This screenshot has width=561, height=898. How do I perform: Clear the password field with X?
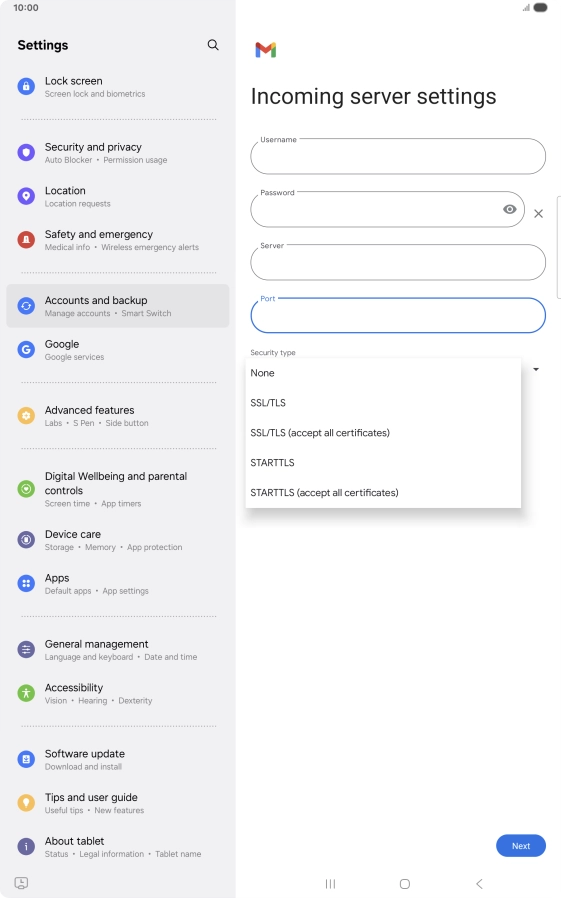tap(538, 214)
